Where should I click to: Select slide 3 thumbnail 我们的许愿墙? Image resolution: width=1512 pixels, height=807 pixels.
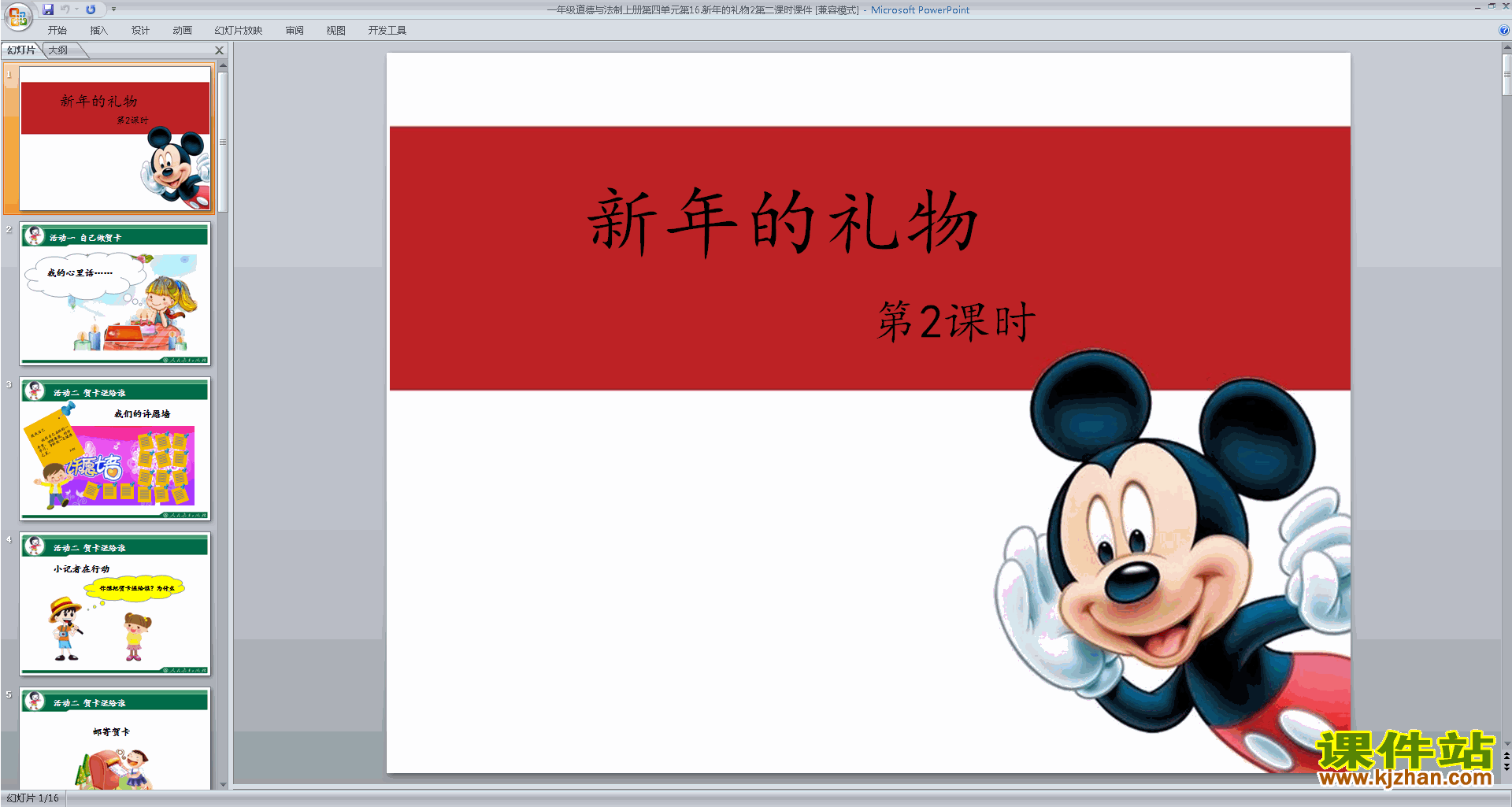pyautogui.click(x=115, y=449)
